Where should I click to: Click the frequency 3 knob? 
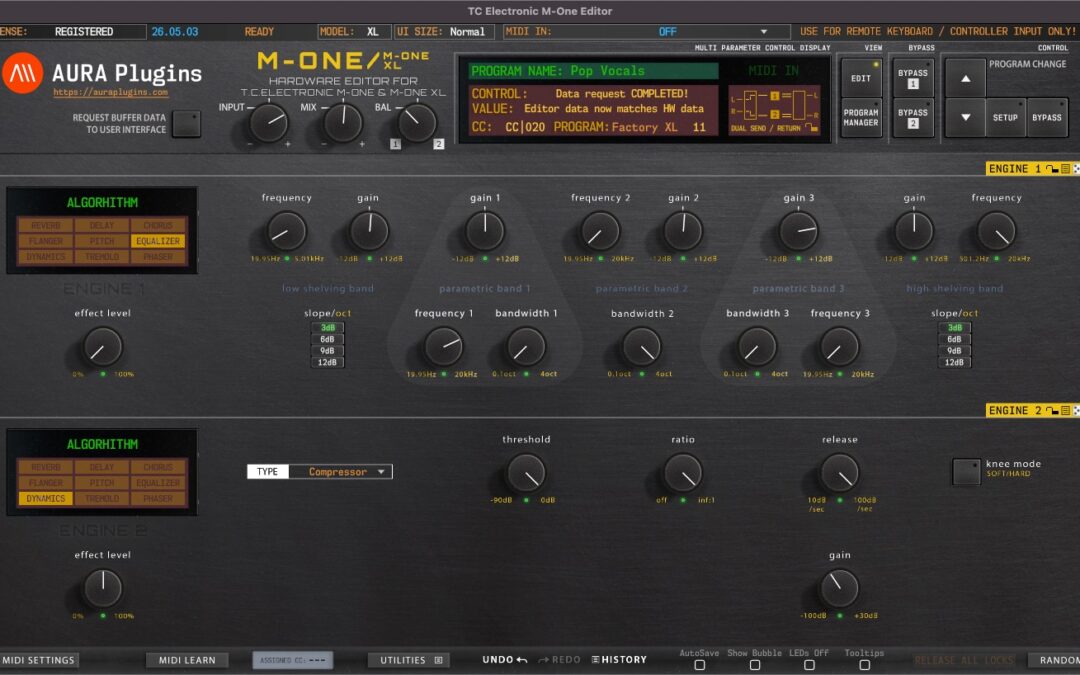[x=840, y=347]
